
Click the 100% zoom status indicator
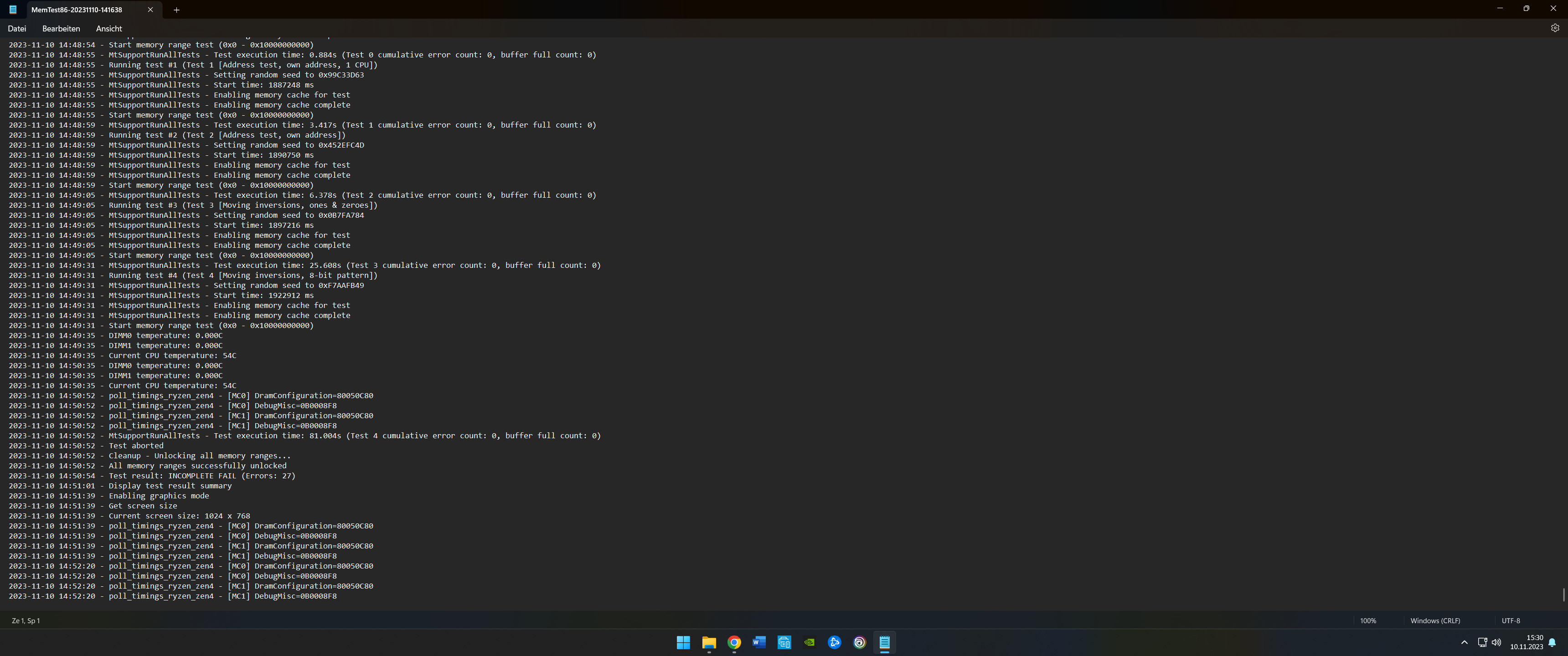pyautogui.click(x=1368, y=621)
